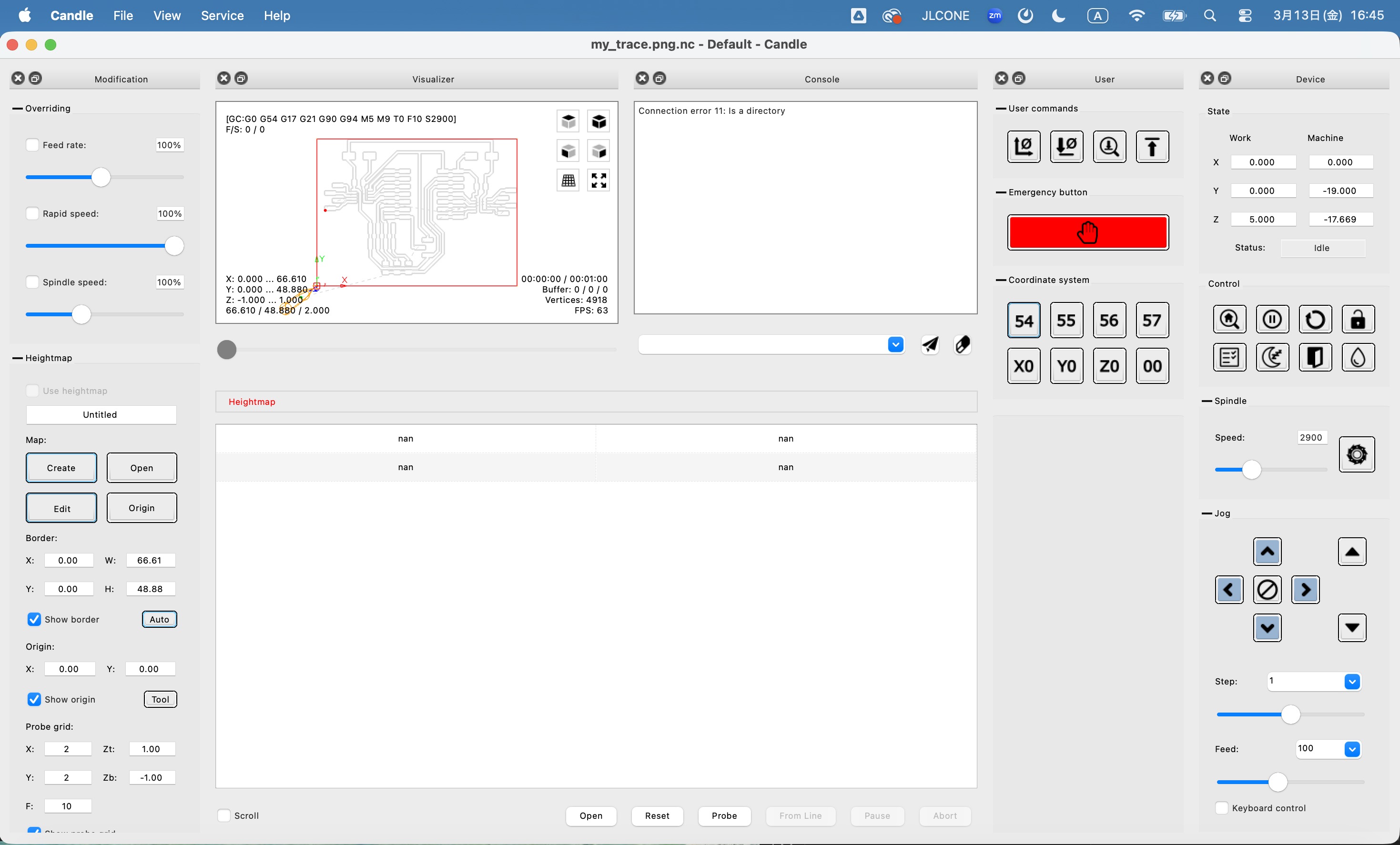Click the G54 coordinate system button
1400x845 pixels.
(x=1023, y=321)
